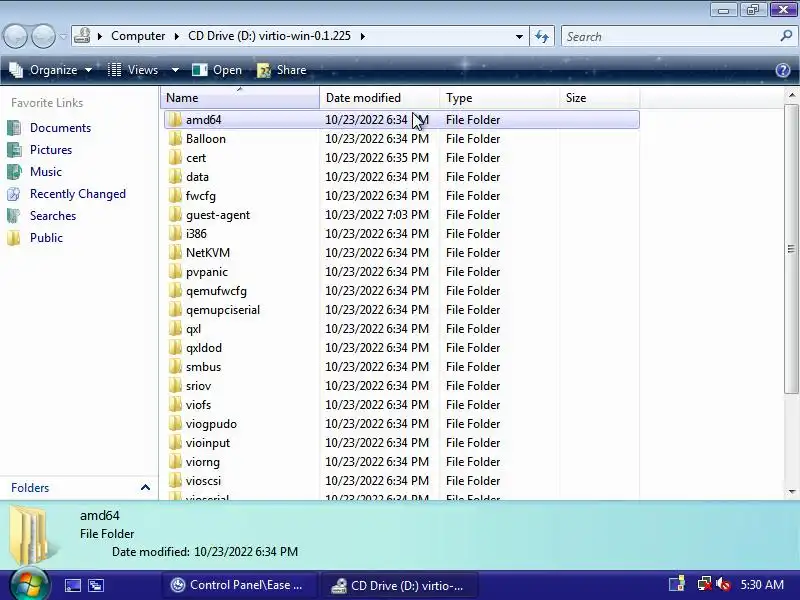Select the vioinput folder name
The width and height of the screenshot is (800, 600).
pyautogui.click(x=208, y=443)
